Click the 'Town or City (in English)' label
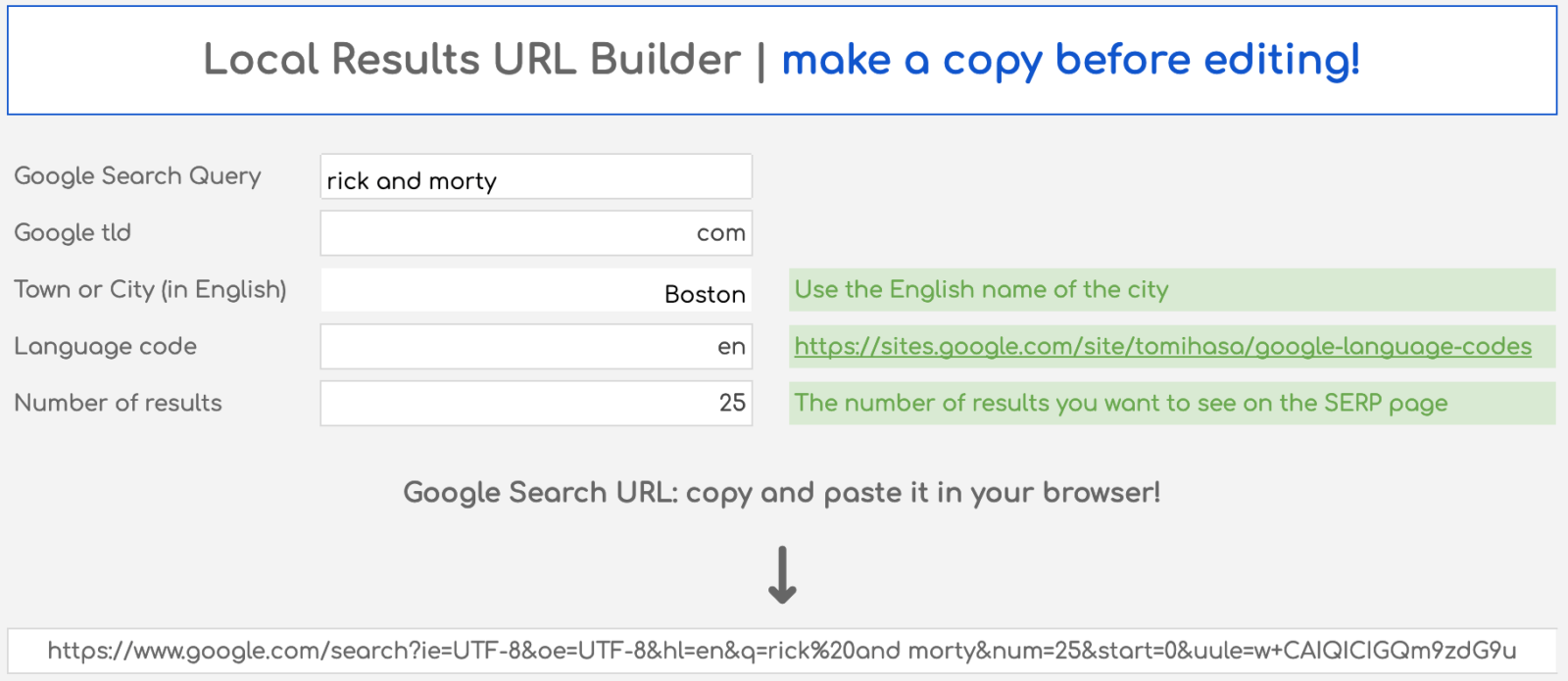Viewport: 1568px width, 681px height. pyautogui.click(x=150, y=290)
